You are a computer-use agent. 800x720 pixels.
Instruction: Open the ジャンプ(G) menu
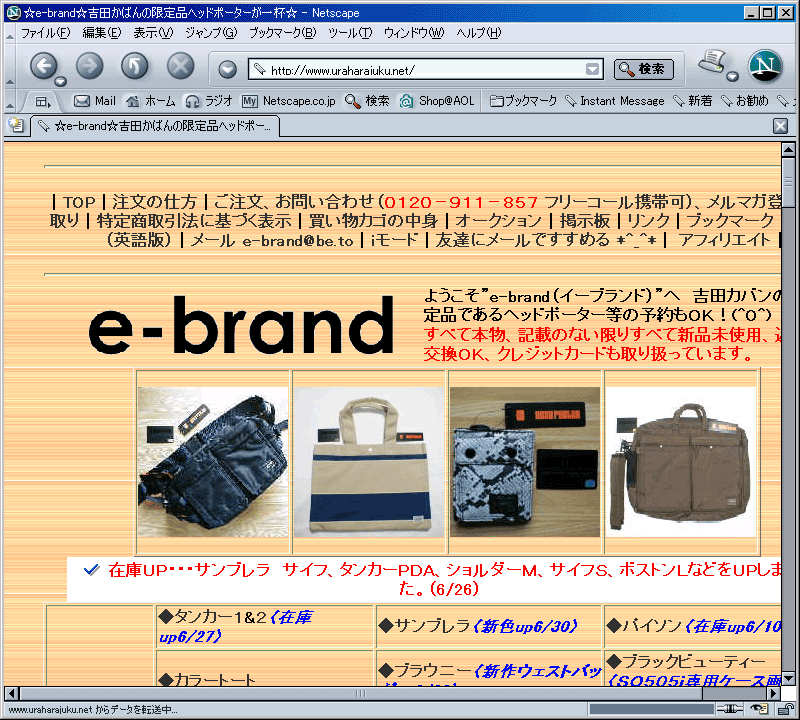(x=211, y=33)
